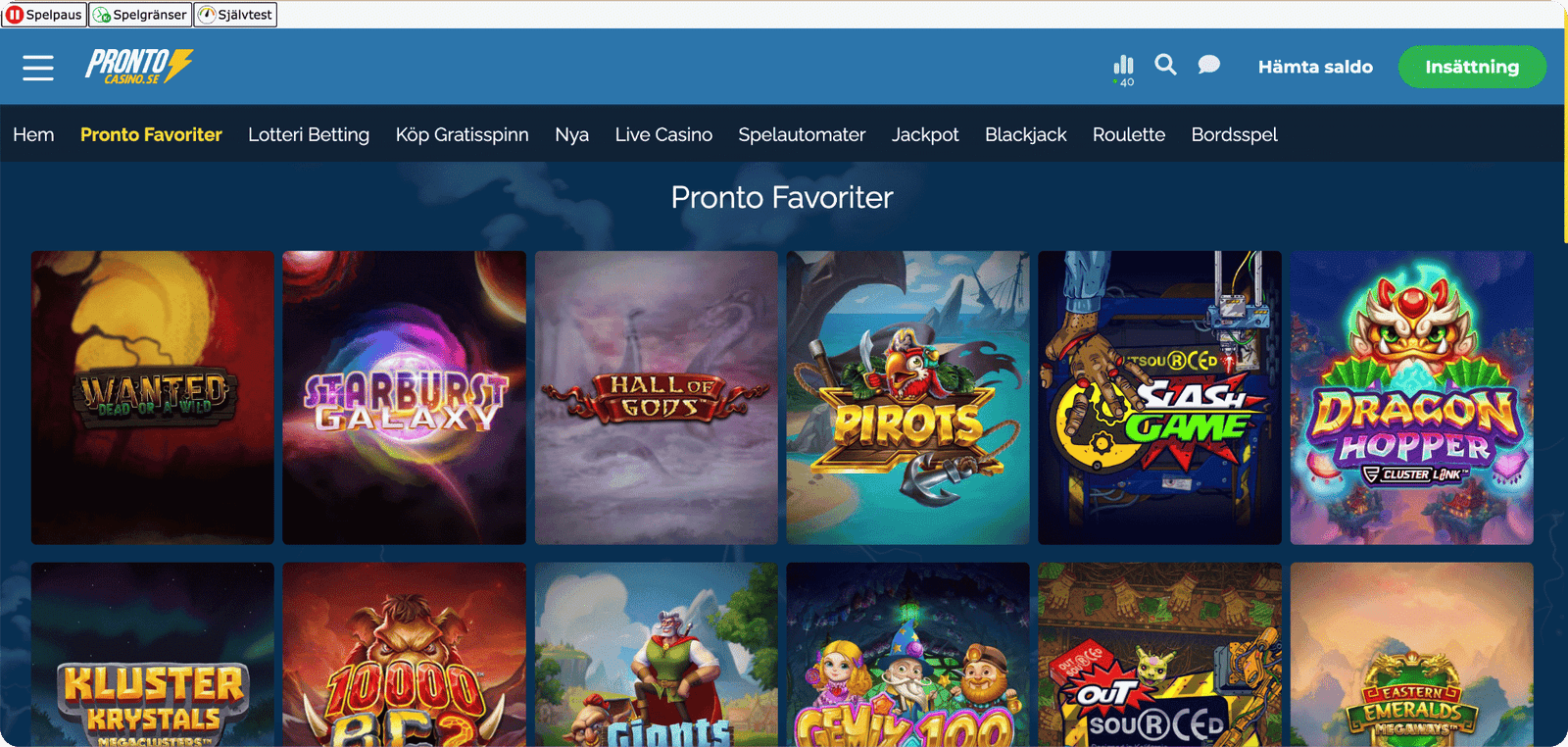
Task: Click the Spelgränser button
Action: point(140,15)
